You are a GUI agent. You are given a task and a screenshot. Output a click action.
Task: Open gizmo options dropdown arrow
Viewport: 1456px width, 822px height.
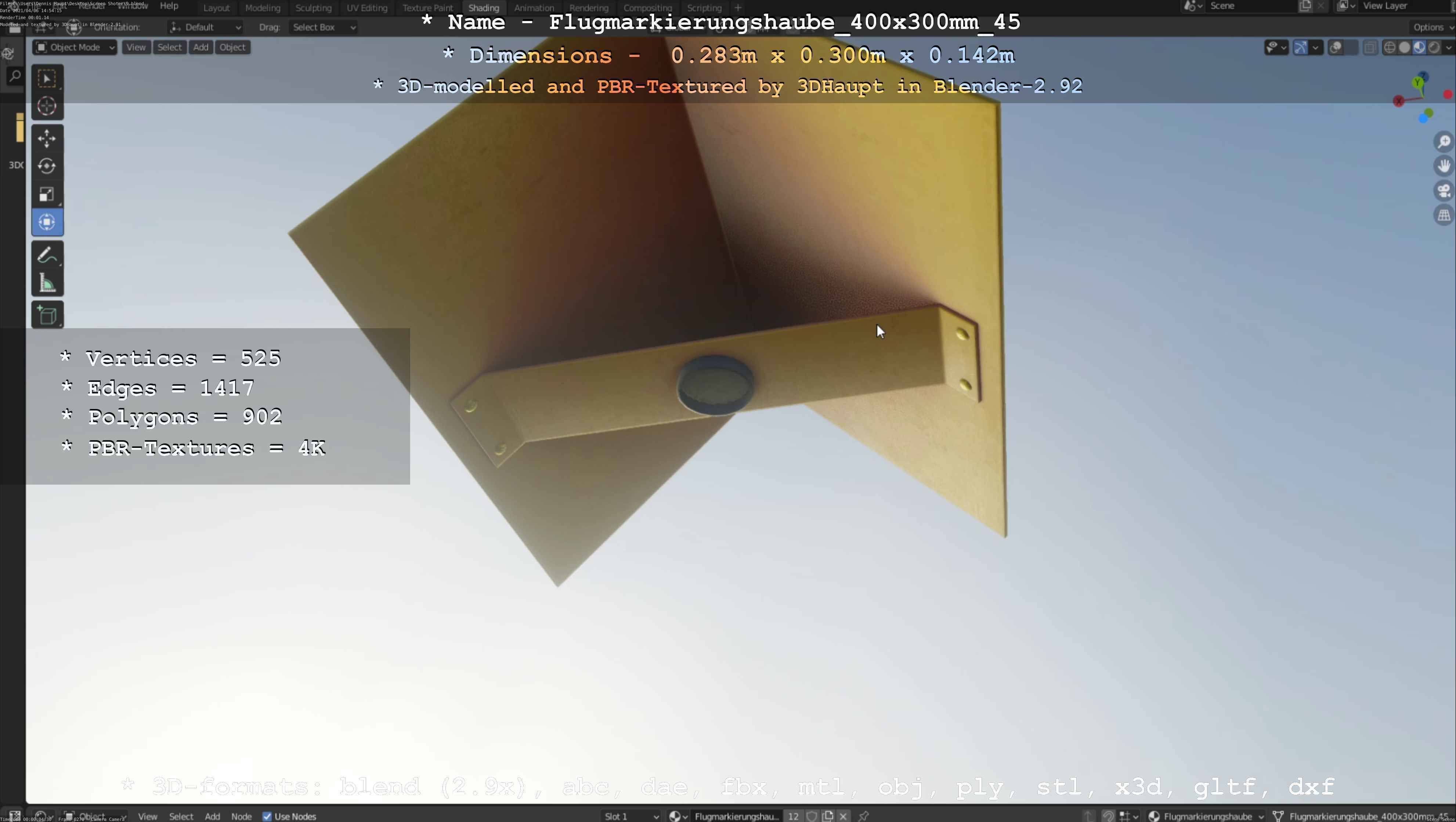pos(1316,47)
